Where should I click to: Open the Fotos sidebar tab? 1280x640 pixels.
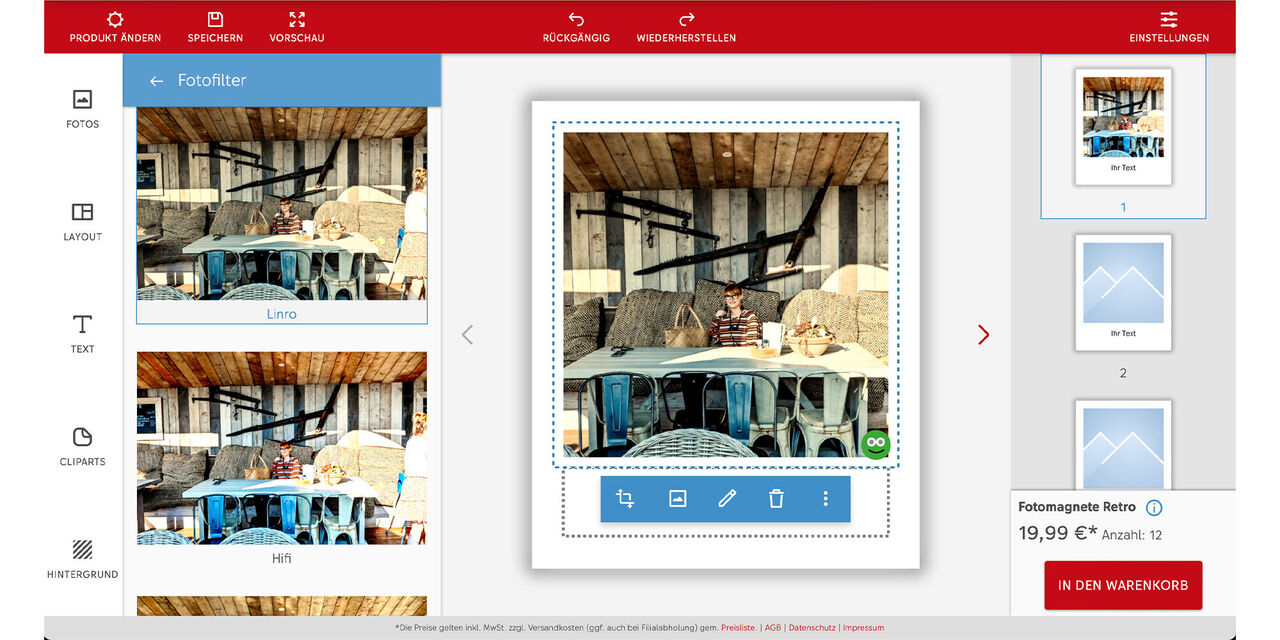click(83, 109)
